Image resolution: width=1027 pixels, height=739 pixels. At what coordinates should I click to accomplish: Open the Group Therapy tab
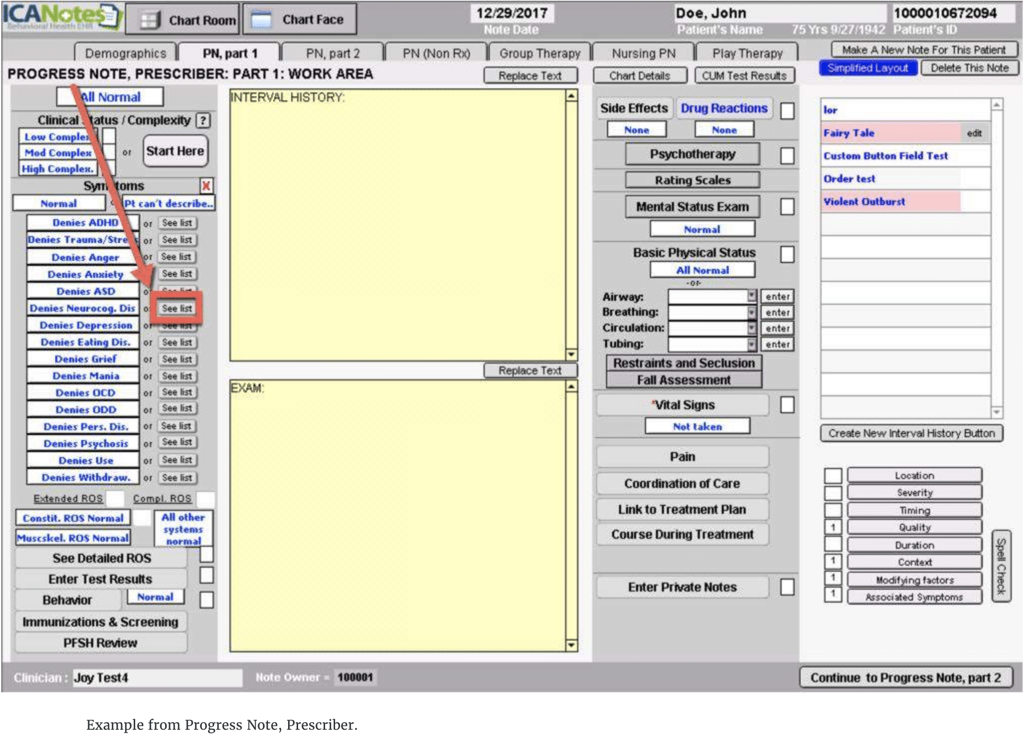tap(540, 53)
